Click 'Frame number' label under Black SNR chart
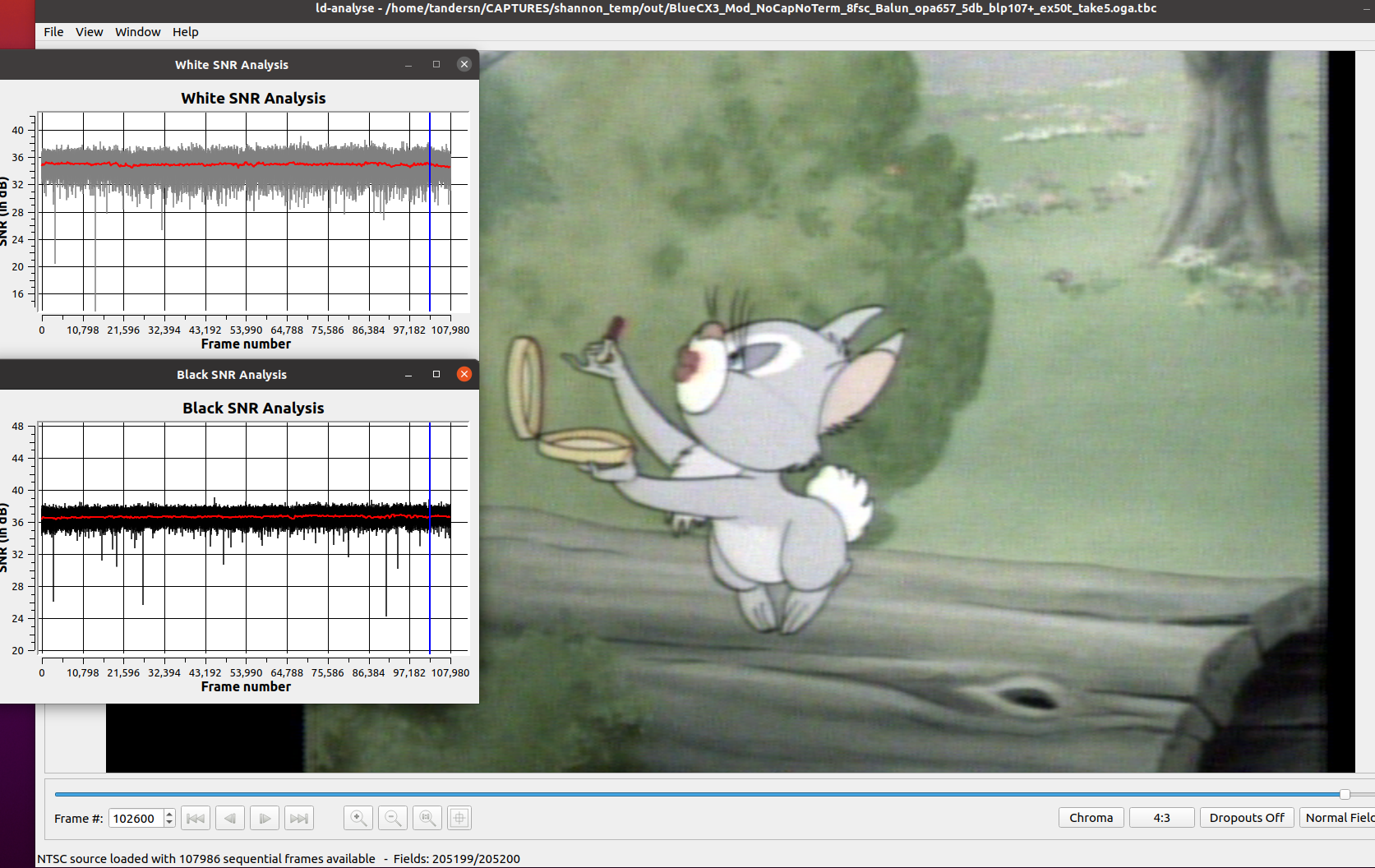 (x=246, y=687)
